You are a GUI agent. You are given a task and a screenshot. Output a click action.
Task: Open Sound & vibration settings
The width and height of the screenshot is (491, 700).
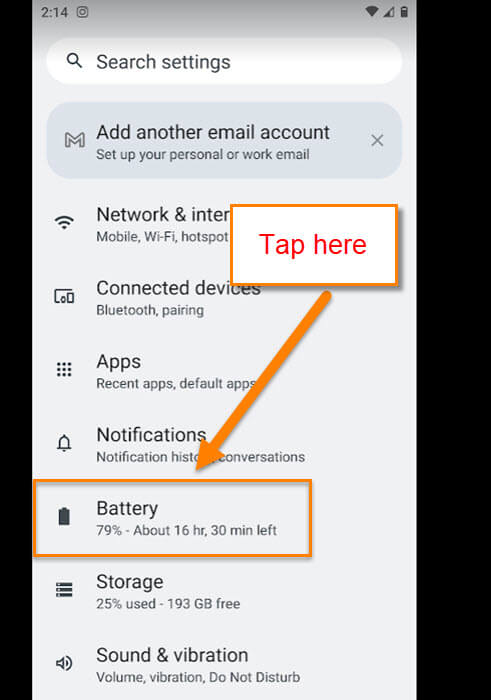click(224, 665)
